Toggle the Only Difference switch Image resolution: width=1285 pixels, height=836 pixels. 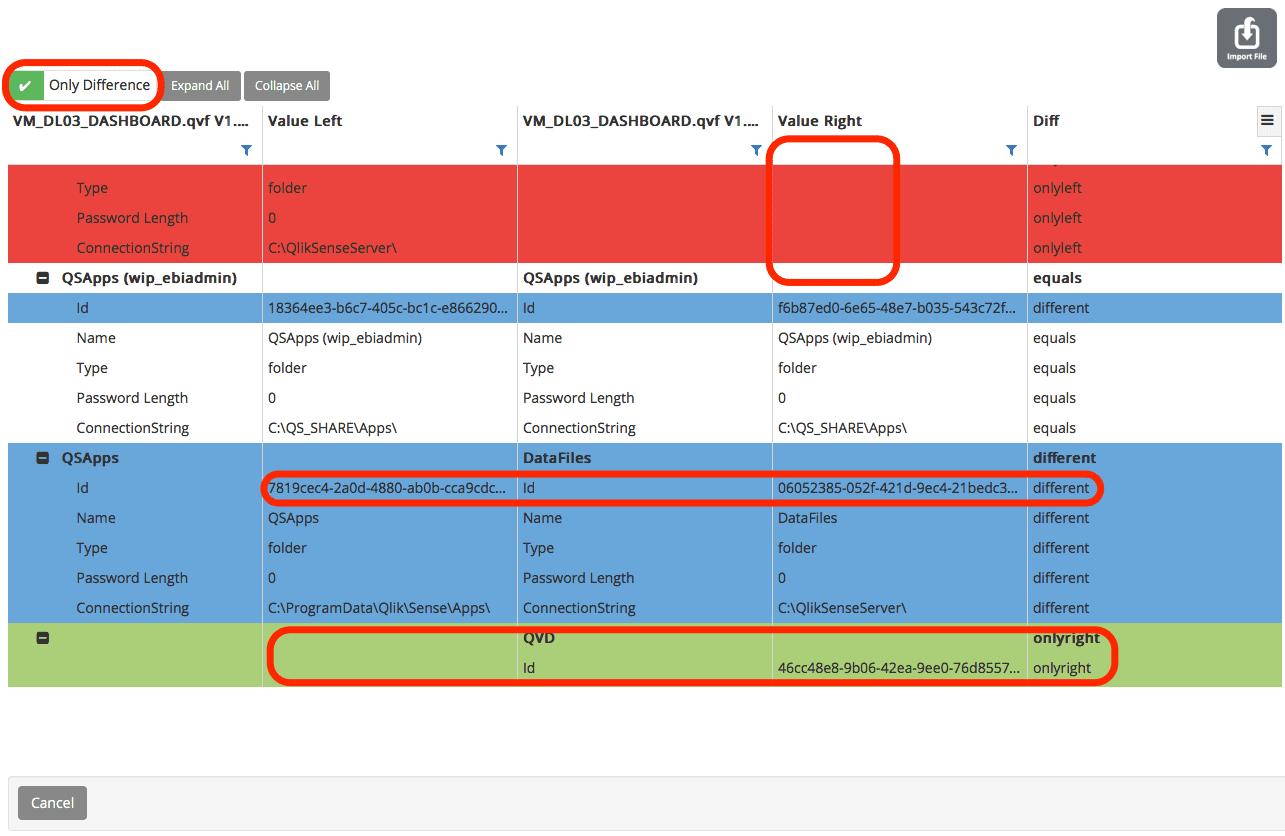(27, 86)
